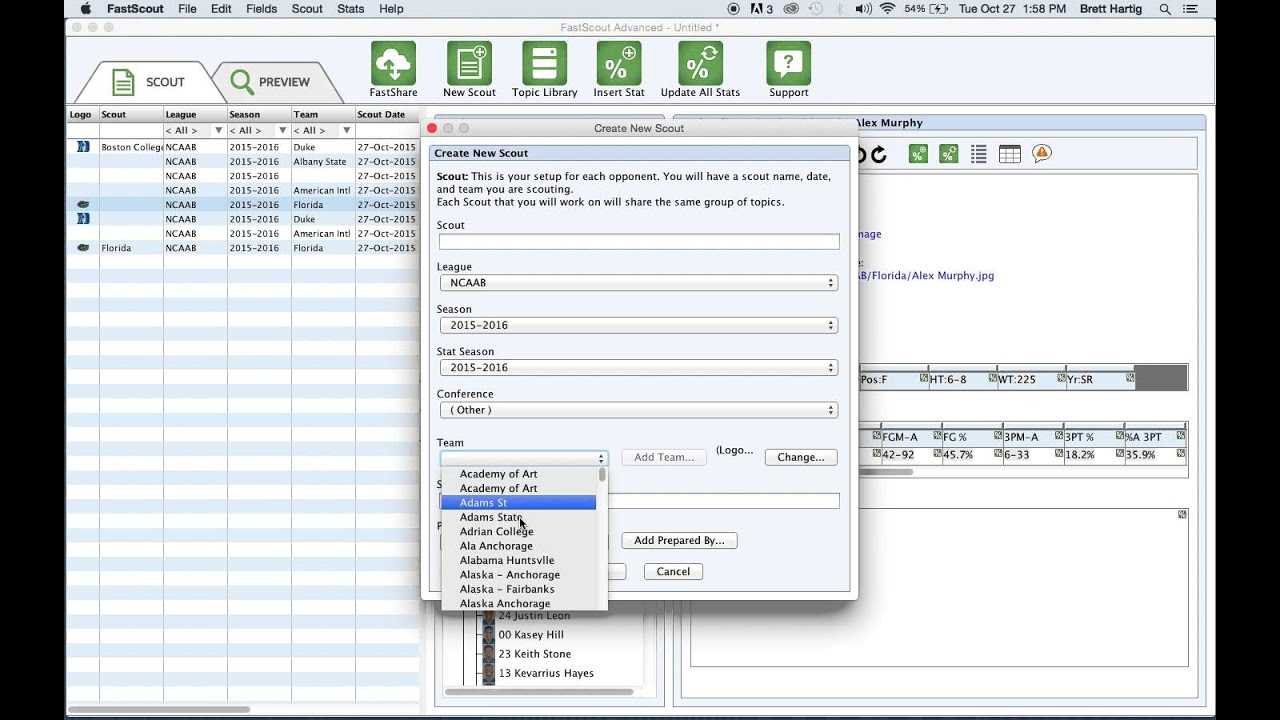This screenshot has height=720, width=1280.
Task: Select Ala Anchorage in team list
Action: coord(519,546)
